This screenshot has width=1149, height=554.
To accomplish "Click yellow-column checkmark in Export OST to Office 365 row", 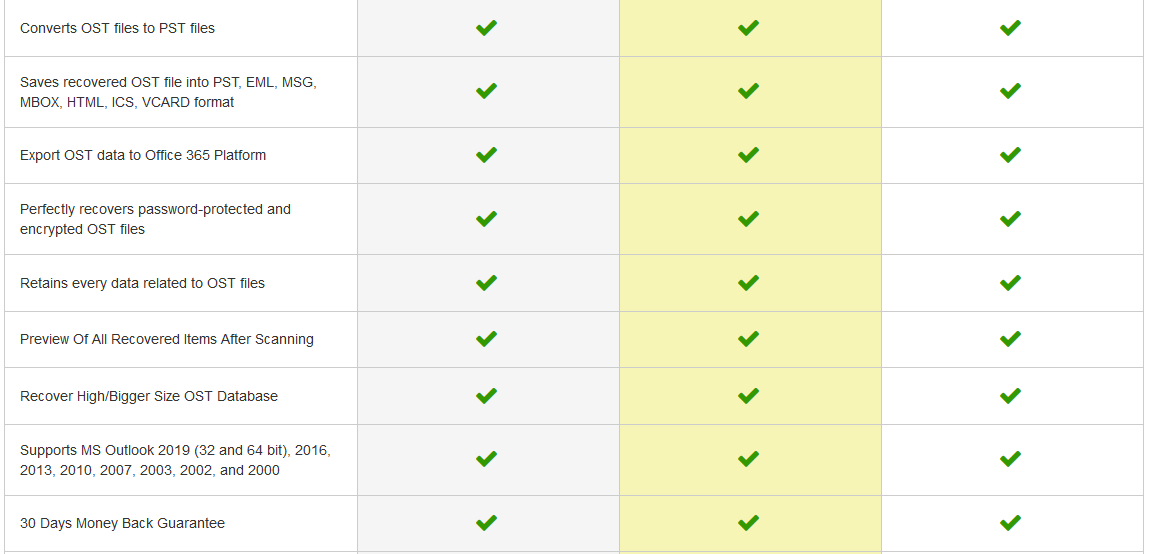I will (x=748, y=155).
